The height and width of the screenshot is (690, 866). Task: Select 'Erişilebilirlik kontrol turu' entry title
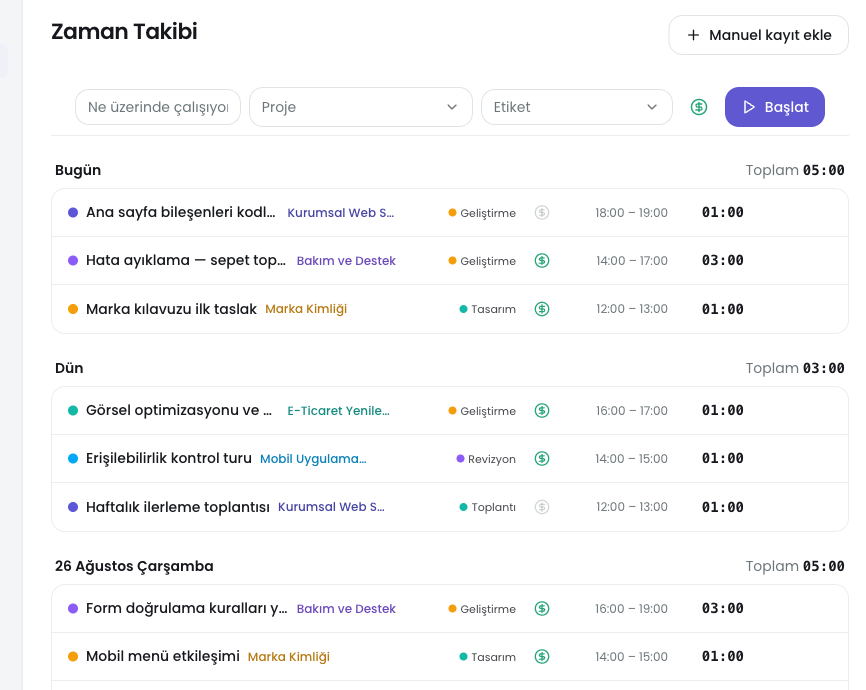[168, 459]
